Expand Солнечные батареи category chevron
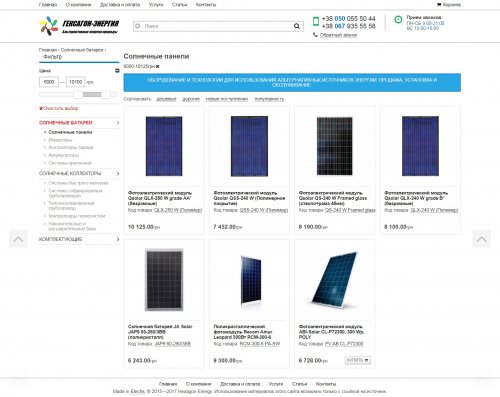The image size is (500, 397). pos(118,123)
